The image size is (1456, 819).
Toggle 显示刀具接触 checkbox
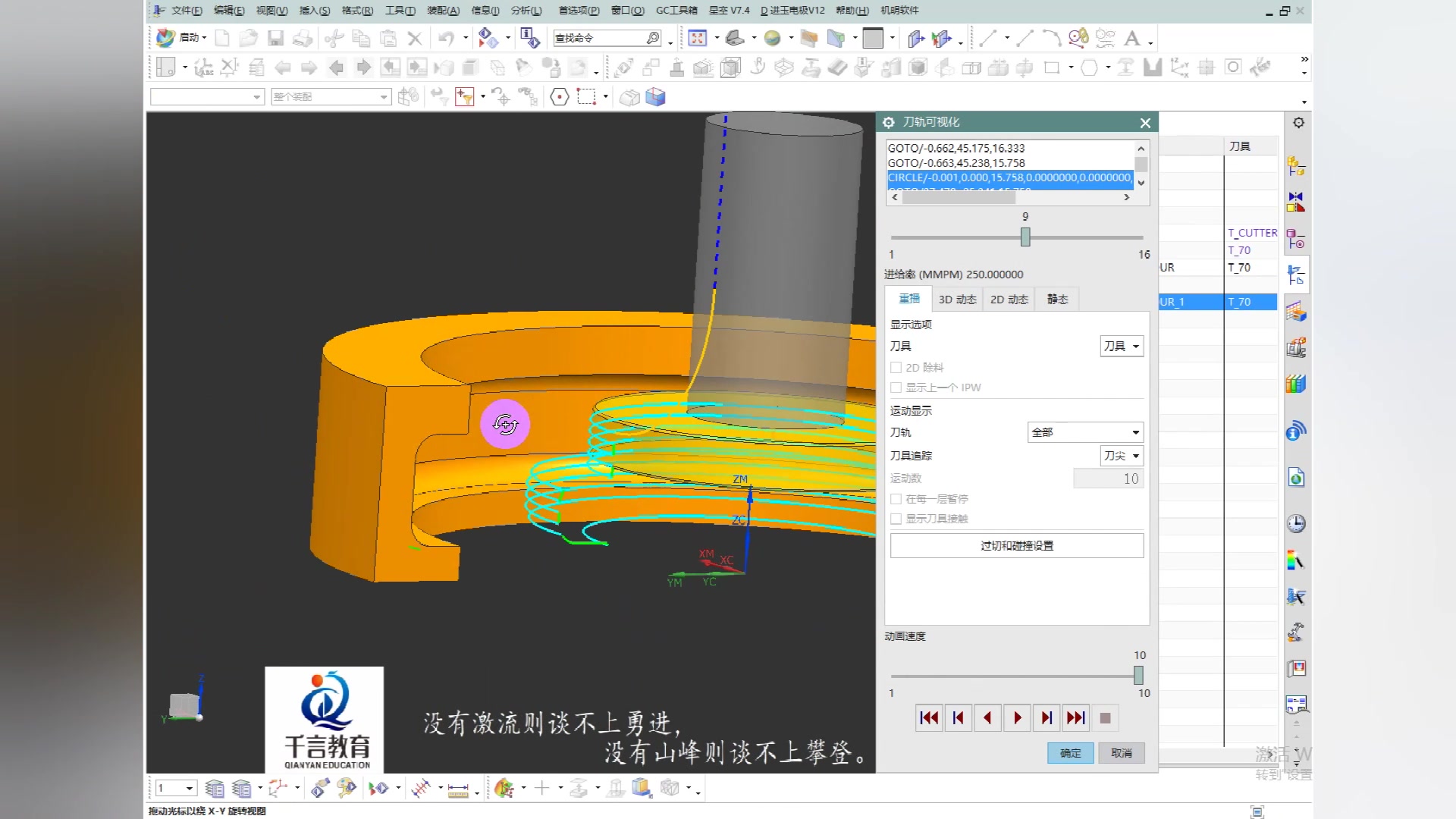[x=896, y=519]
